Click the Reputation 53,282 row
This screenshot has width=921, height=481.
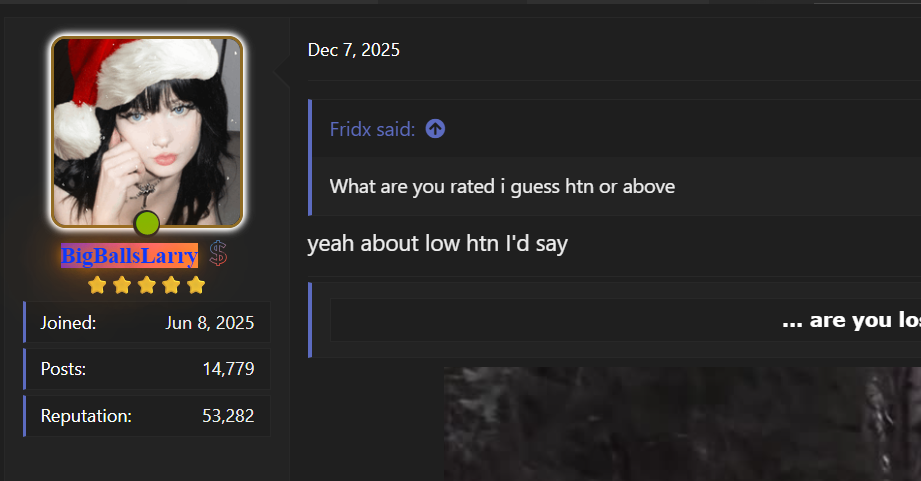coord(147,416)
